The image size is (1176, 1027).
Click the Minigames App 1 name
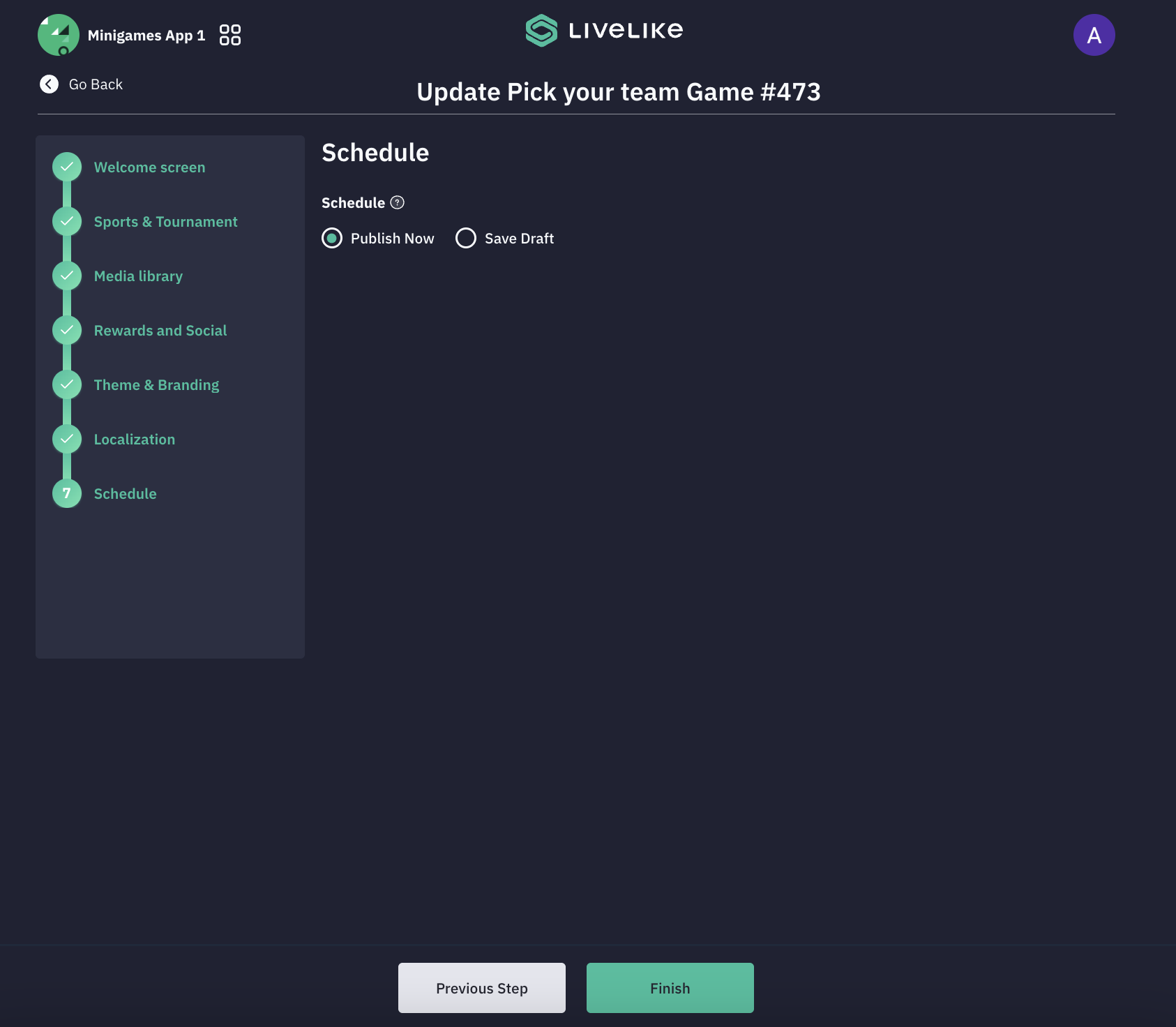(x=146, y=36)
